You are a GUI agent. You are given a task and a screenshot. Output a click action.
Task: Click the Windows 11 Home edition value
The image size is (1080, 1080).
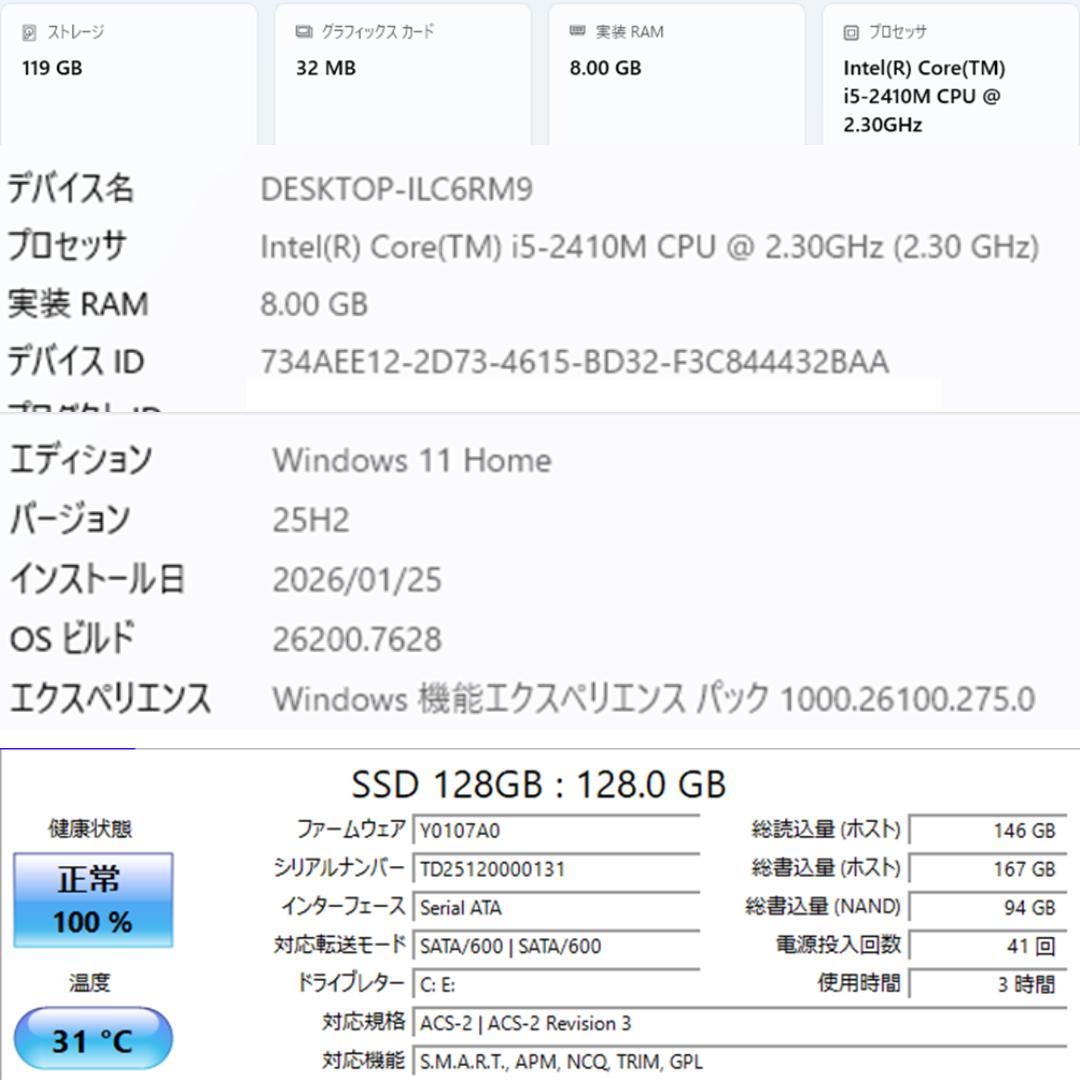[411, 460]
